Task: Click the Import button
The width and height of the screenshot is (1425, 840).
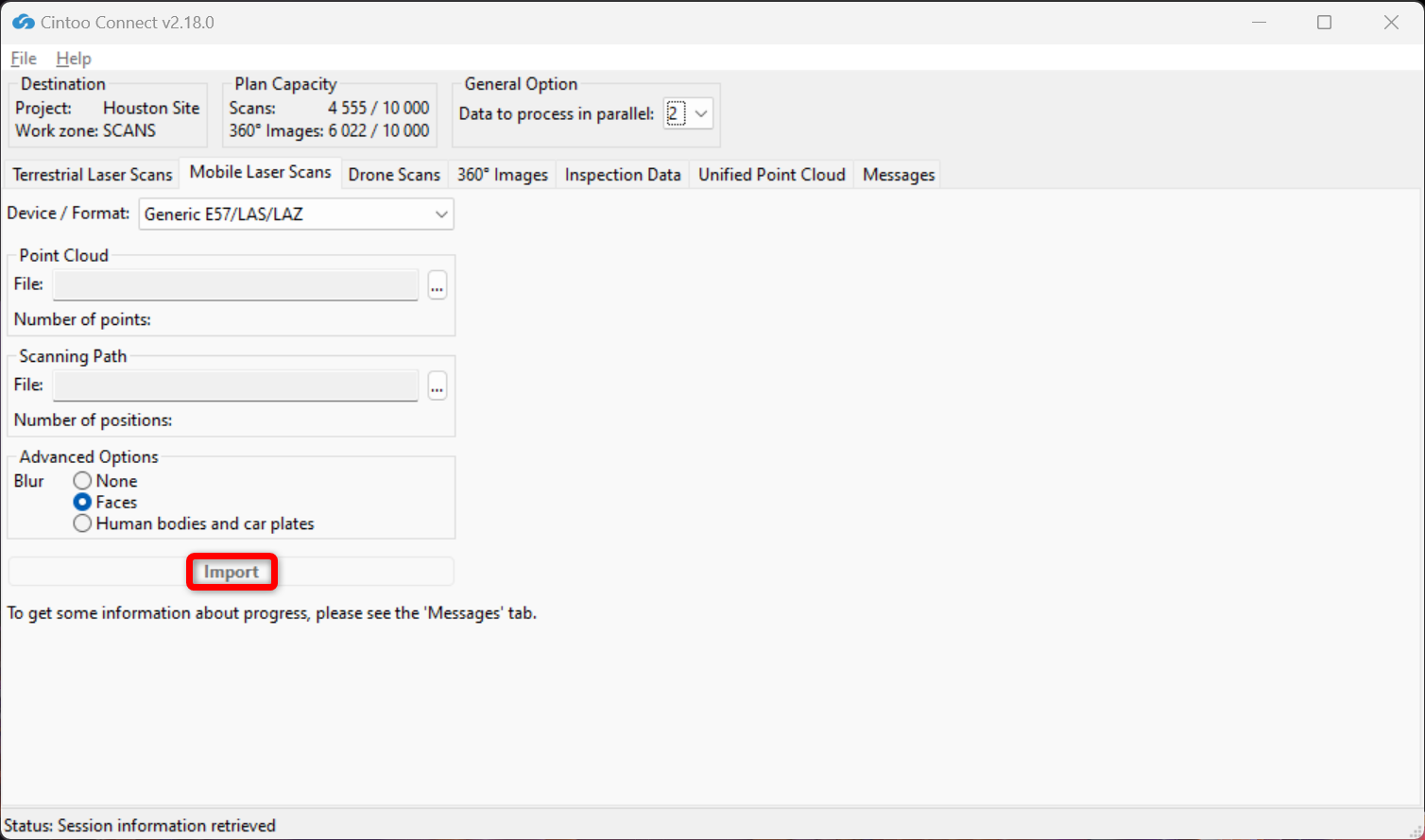Action: click(x=232, y=572)
